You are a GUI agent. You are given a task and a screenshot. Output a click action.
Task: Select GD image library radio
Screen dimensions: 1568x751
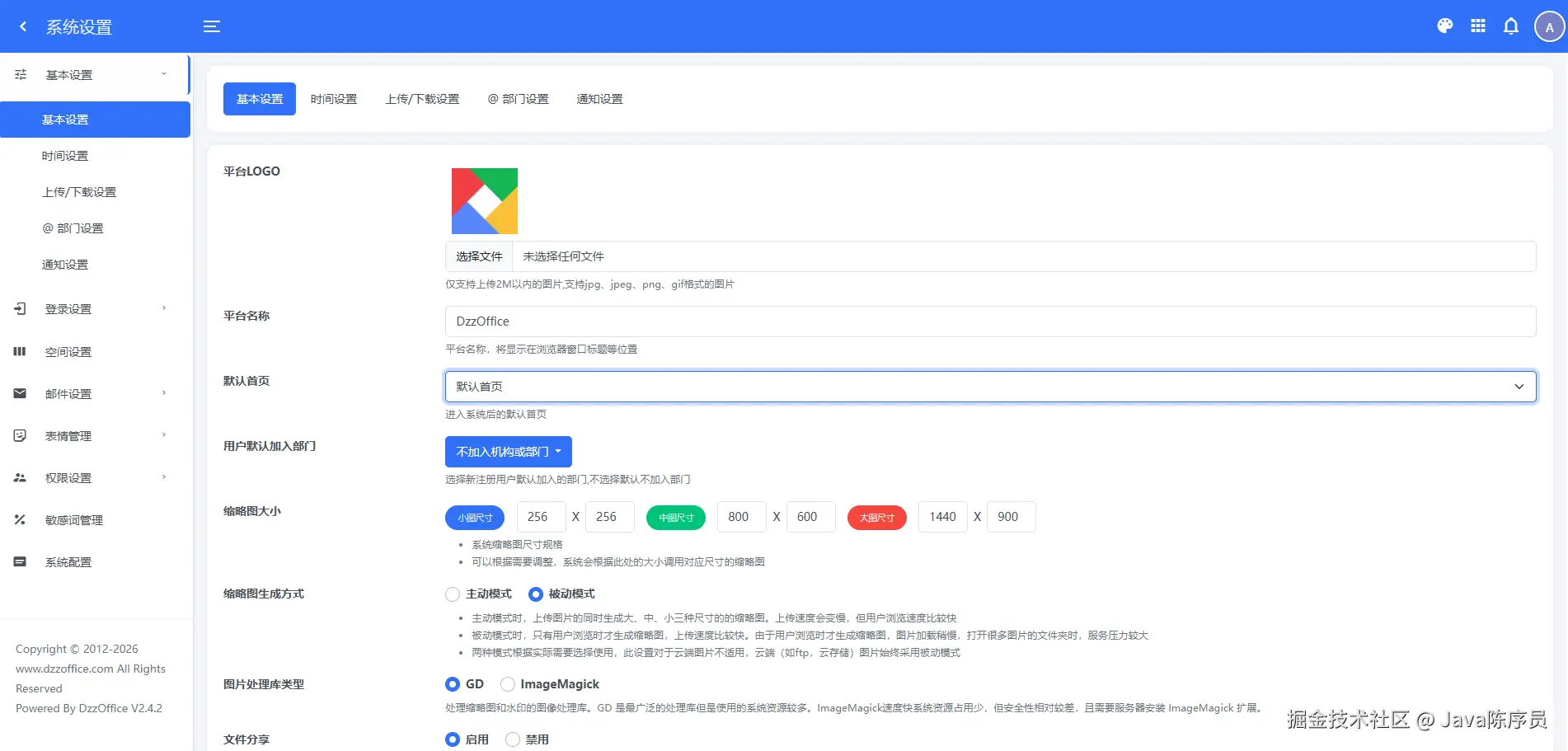[x=453, y=684]
